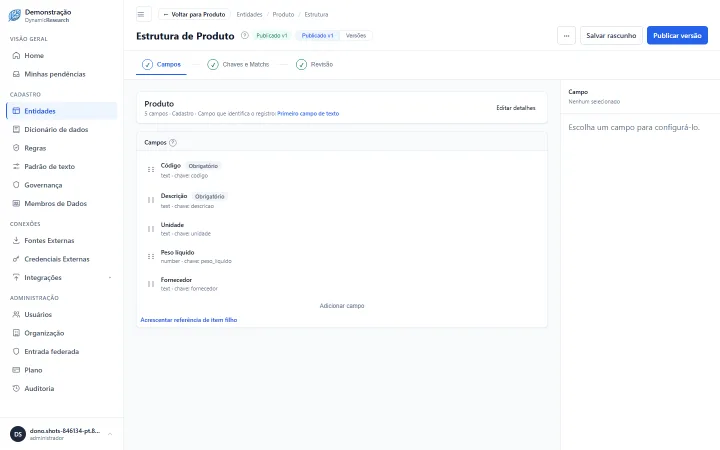Select the Código field row
Viewport: 720px width, 450px height.
point(342,170)
